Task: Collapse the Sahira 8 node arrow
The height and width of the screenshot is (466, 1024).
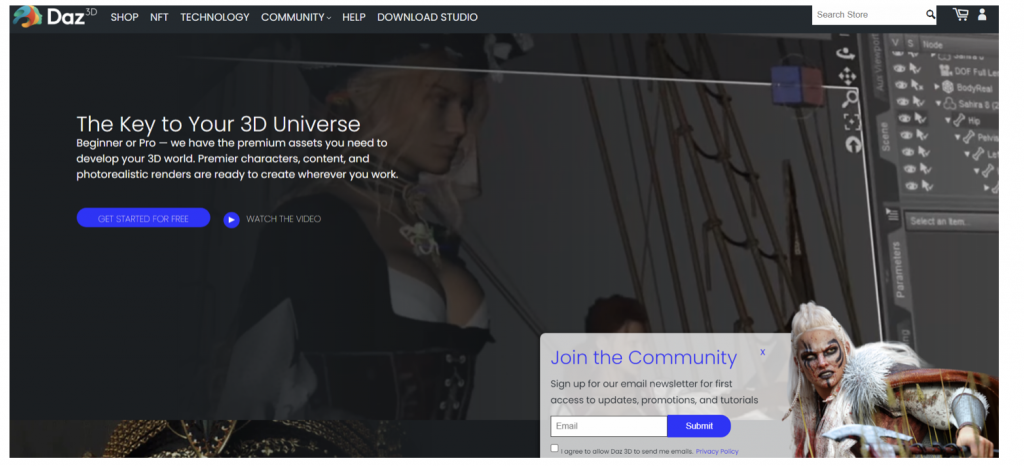Action: (938, 103)
